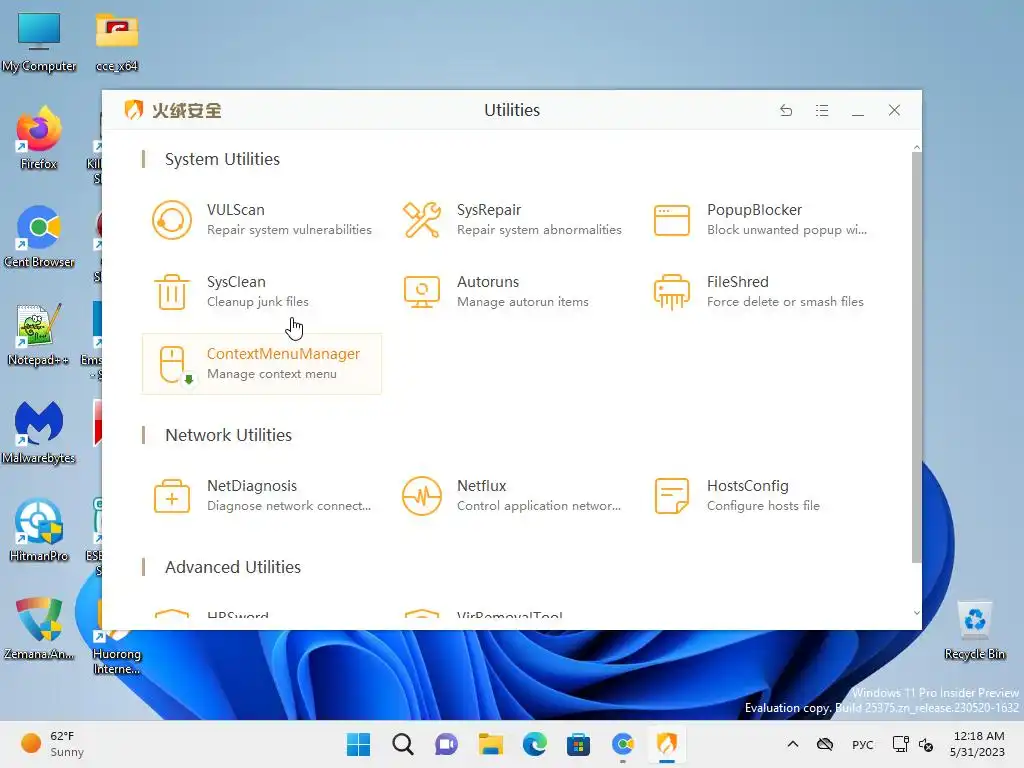1024x768 pixels.
Task: Select the Notepad++ desktop shortcut
Action: (x=39, y=334)
